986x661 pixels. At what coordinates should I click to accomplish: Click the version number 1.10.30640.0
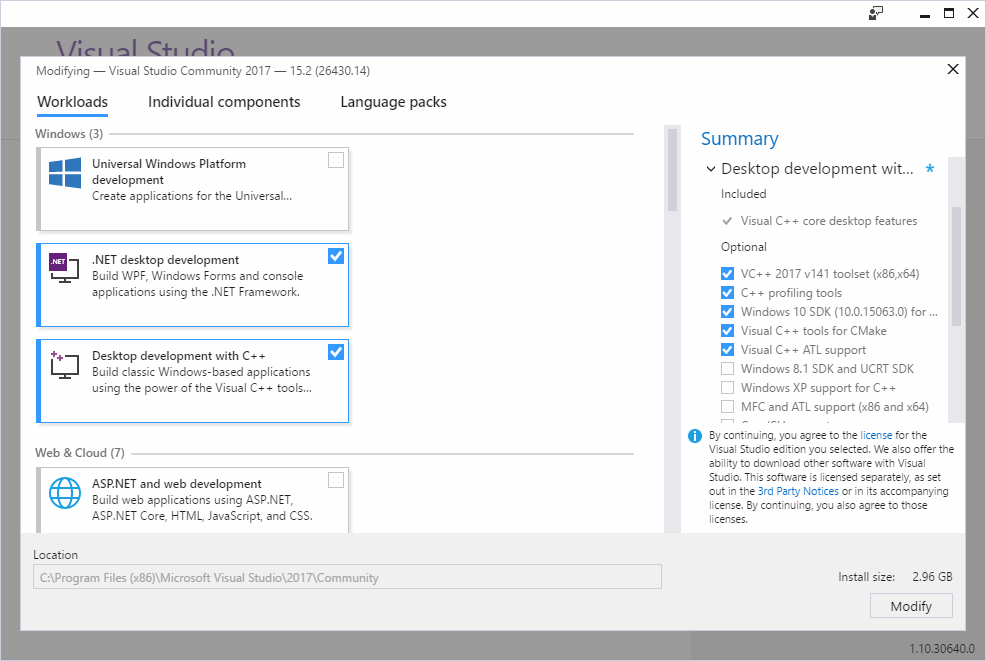942,648
